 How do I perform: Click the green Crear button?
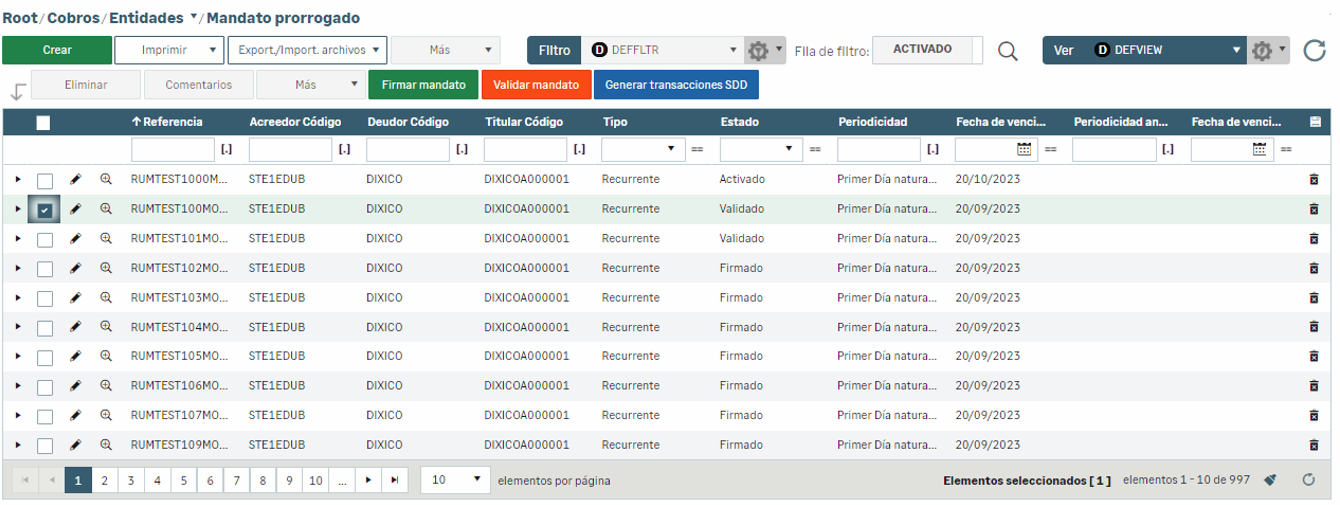tap(57, 50)
